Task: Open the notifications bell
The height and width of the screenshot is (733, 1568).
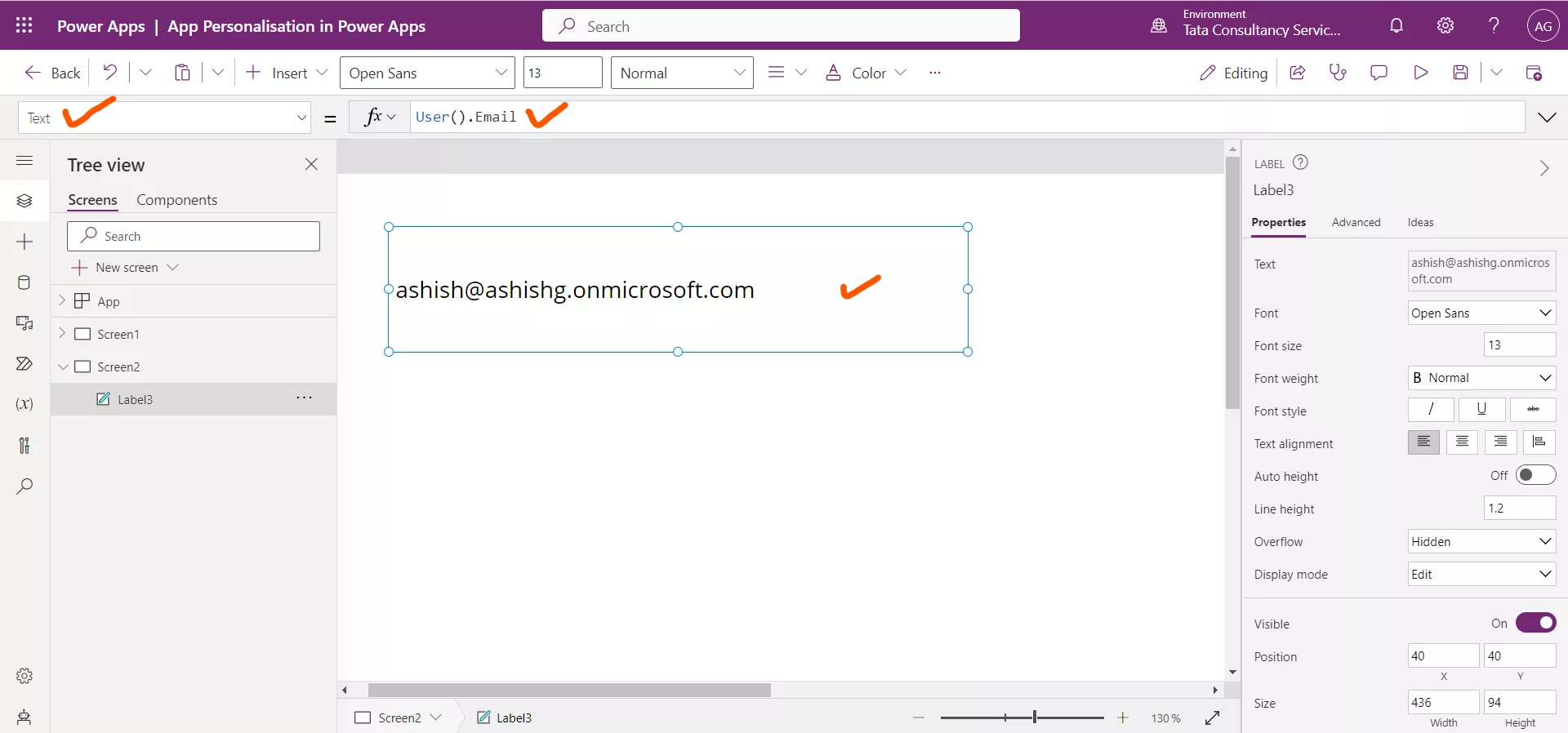Action: [1396, 25]
